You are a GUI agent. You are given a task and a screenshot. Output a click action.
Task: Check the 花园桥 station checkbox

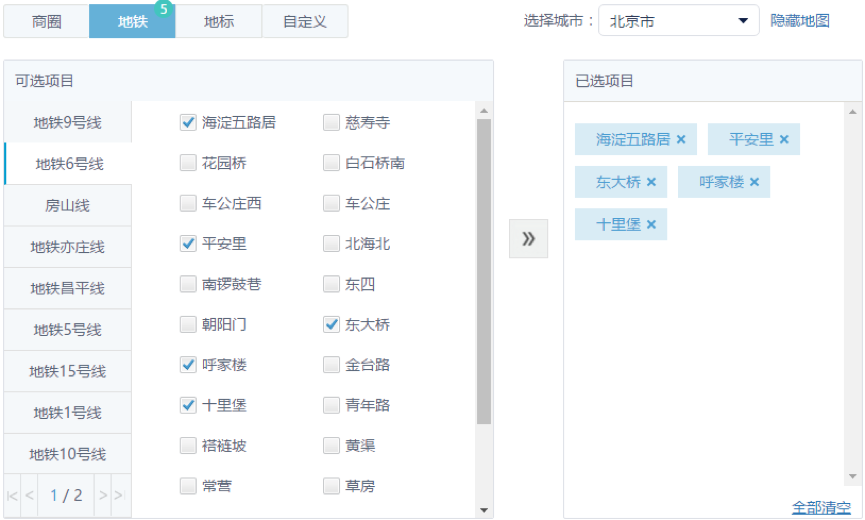point(188,163)
